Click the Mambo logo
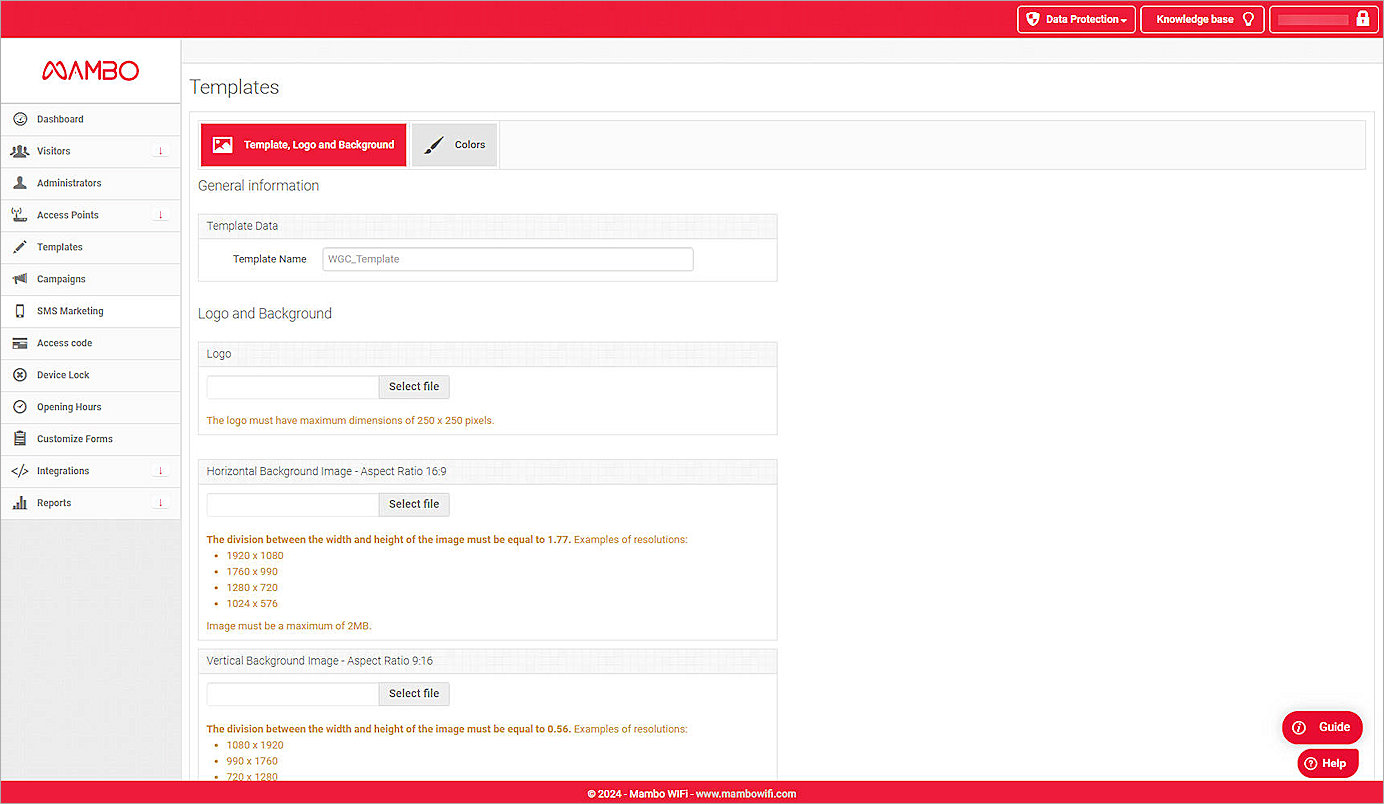 coord(90,70)
